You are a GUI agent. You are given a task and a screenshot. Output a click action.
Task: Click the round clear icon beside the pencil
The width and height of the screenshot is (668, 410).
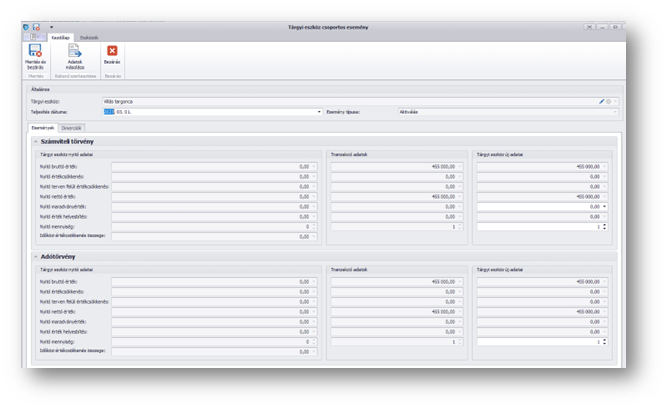pos(608,101)
